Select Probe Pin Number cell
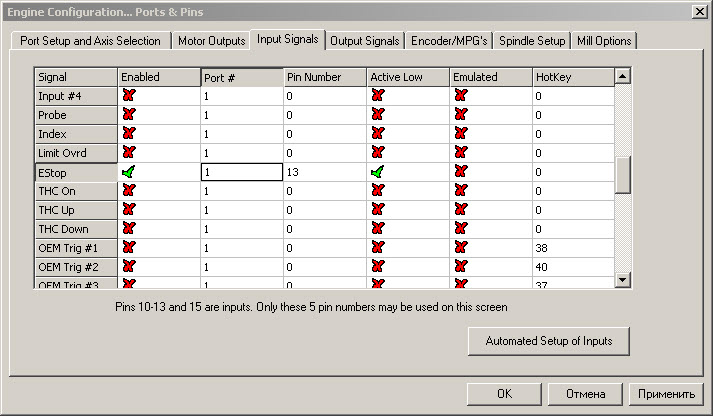The image size is (713, 416). point(325,115)
